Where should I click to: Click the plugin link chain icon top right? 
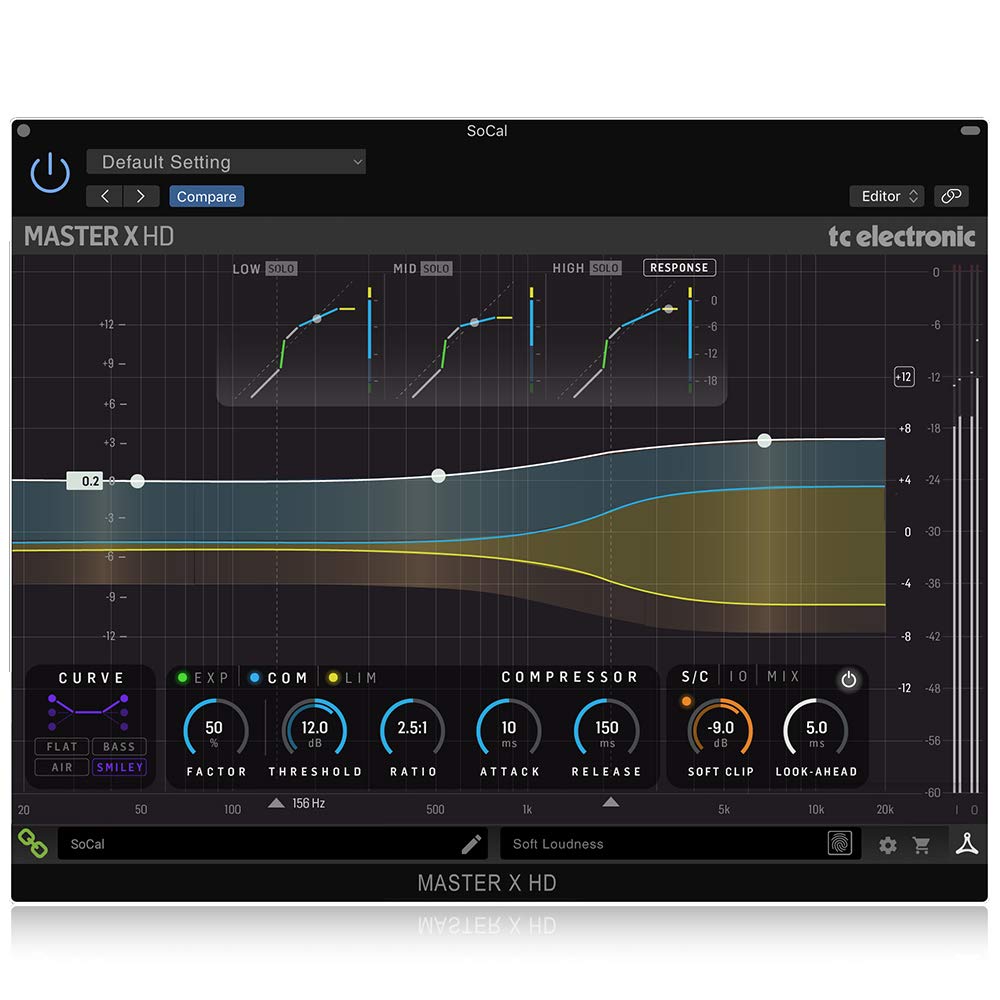pyautogui.click(x=952, y=196)
